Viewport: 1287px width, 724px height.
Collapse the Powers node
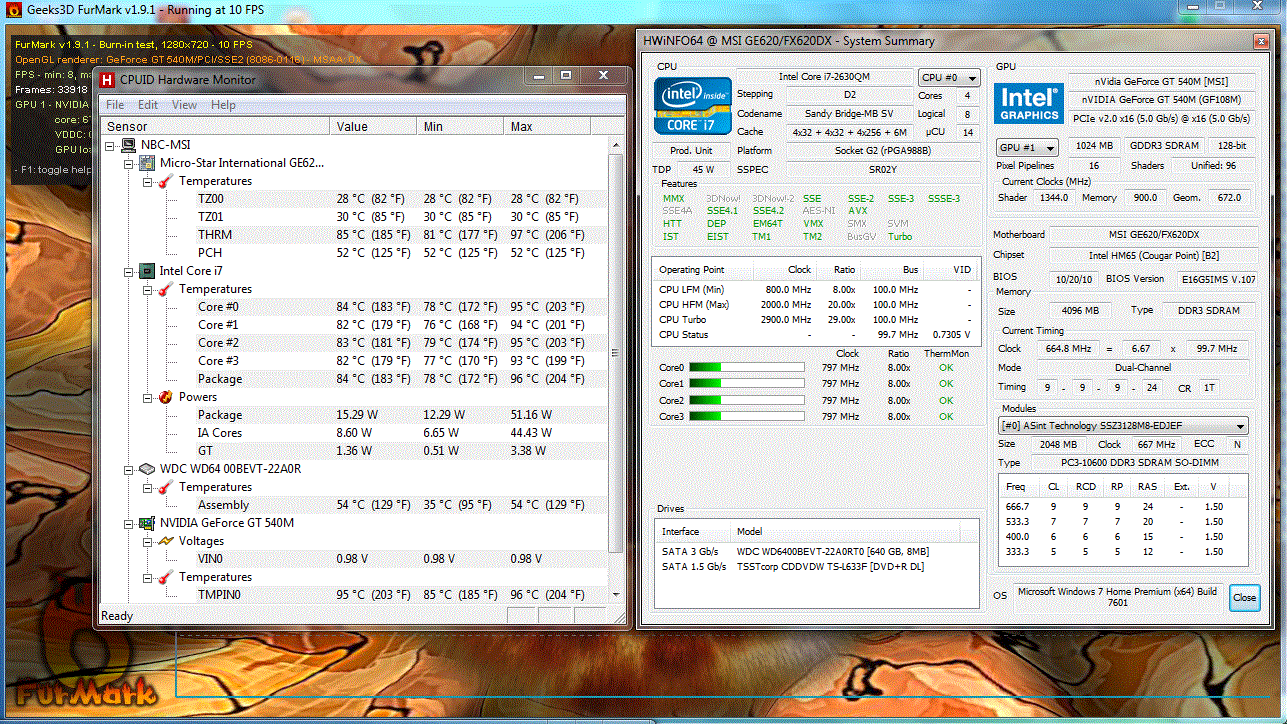148,397
